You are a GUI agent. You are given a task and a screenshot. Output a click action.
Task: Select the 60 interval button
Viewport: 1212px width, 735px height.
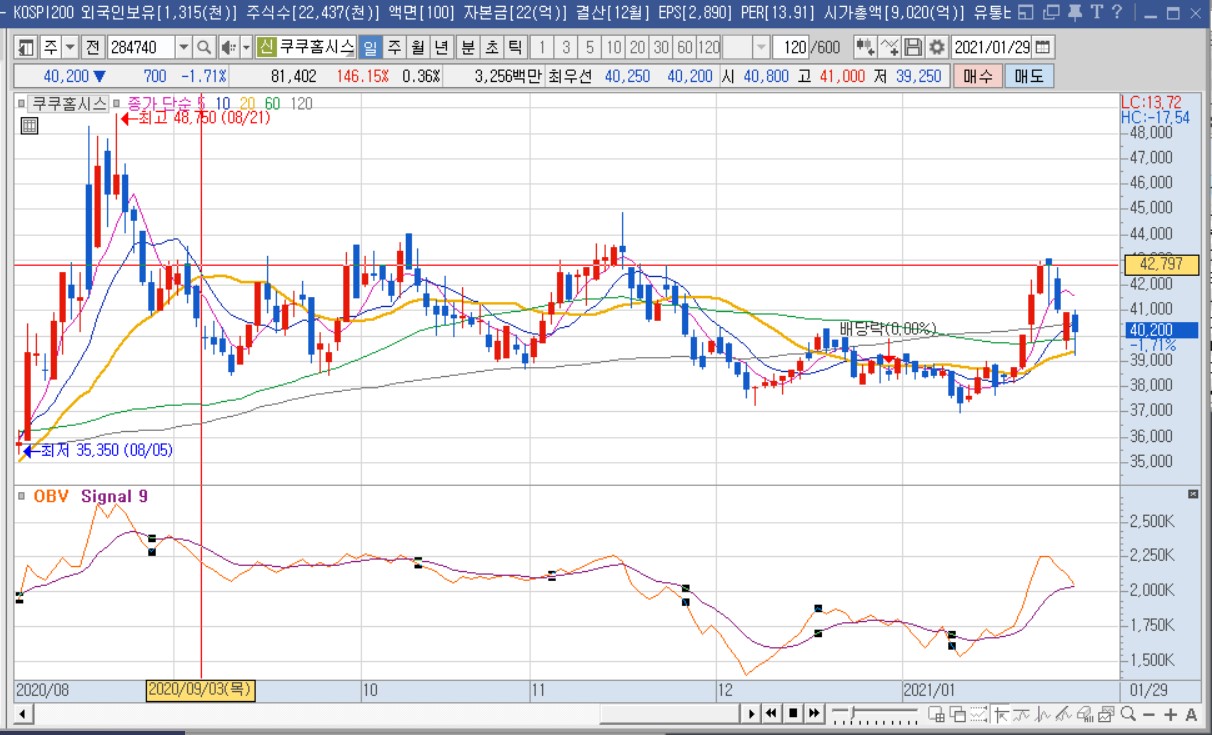tap(685, 48)
